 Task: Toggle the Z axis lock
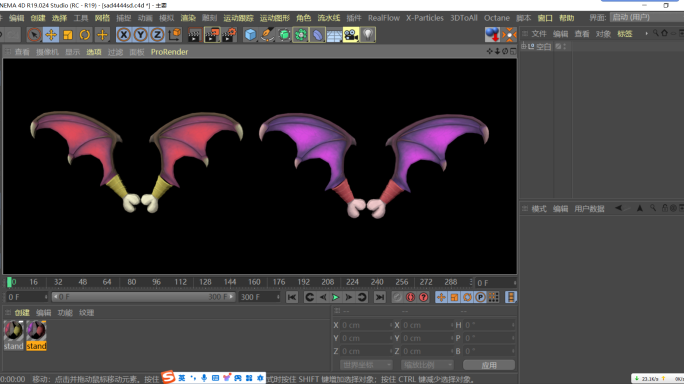click(157, 35)
